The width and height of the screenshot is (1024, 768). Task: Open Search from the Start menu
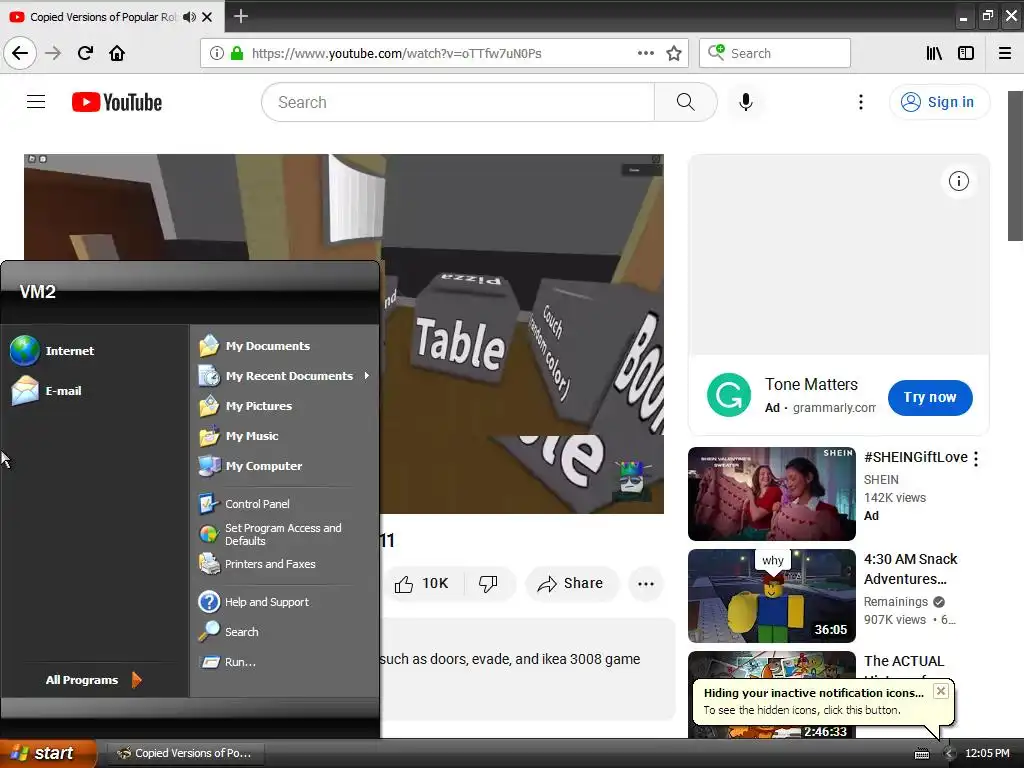(229, 632)
